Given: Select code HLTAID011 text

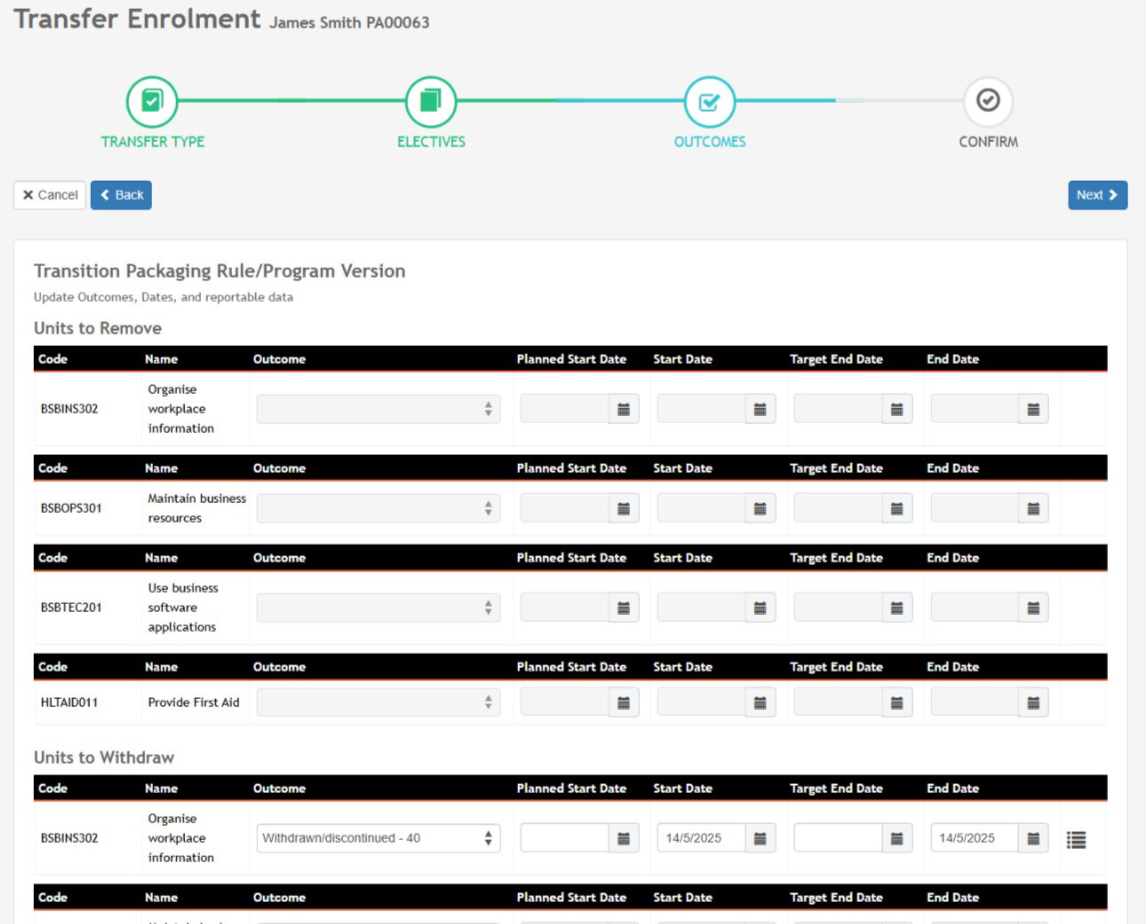Looking at the screenshot, I should click(69, 703).
